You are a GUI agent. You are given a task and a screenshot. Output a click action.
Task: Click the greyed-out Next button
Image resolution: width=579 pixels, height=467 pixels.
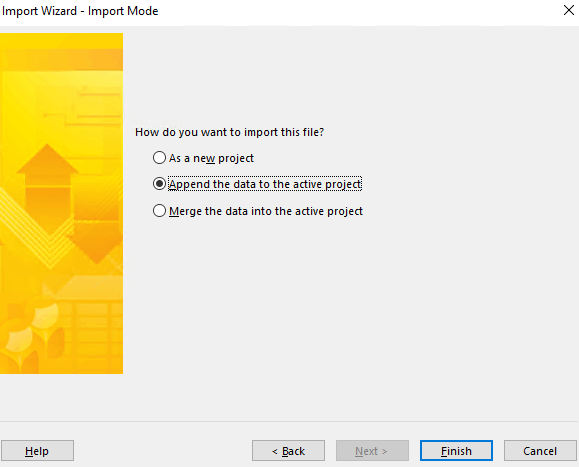tap(372, 450)
